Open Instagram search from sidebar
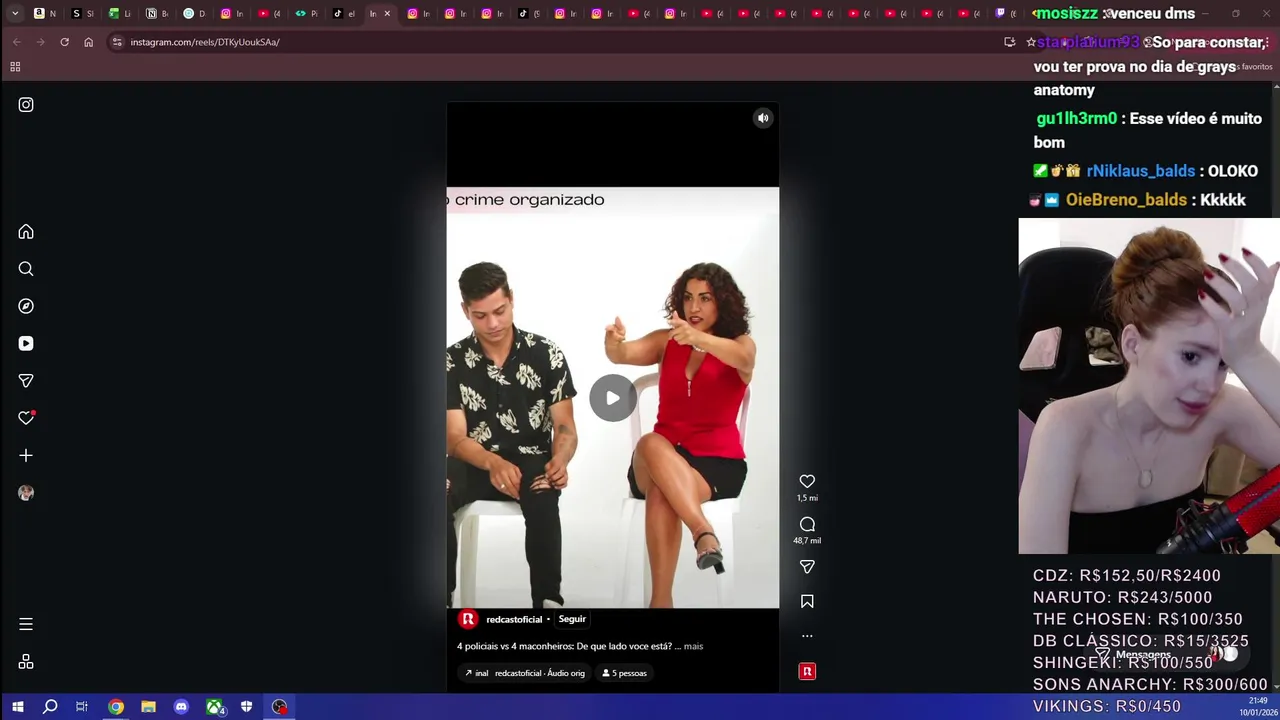Viewport: 1280px width, 720px height. click(x=26, y=269)
